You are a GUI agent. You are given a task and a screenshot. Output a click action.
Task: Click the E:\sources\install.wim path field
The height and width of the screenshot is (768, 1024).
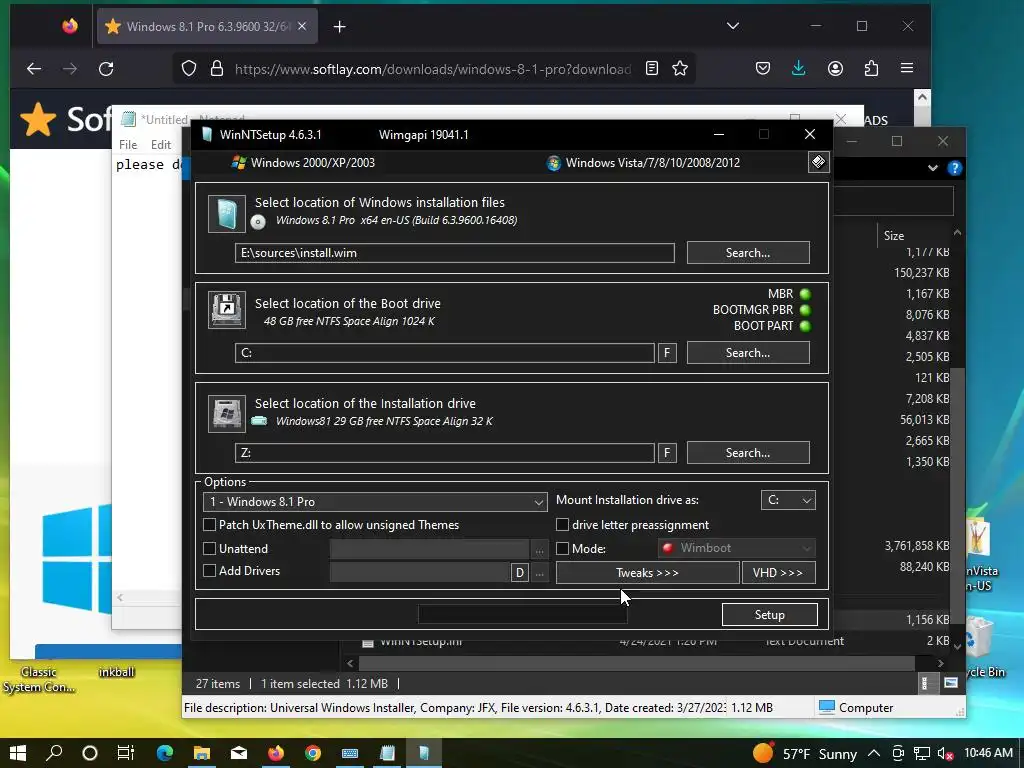tap(455, 253)
